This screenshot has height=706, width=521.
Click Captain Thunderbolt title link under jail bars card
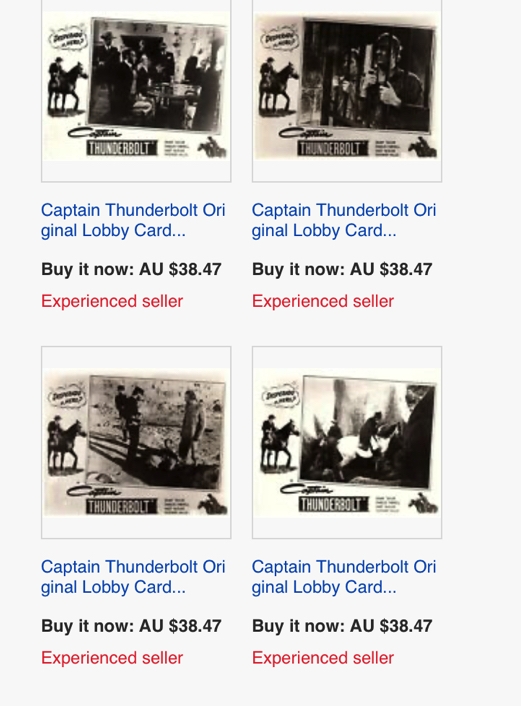tap(344, 220)
